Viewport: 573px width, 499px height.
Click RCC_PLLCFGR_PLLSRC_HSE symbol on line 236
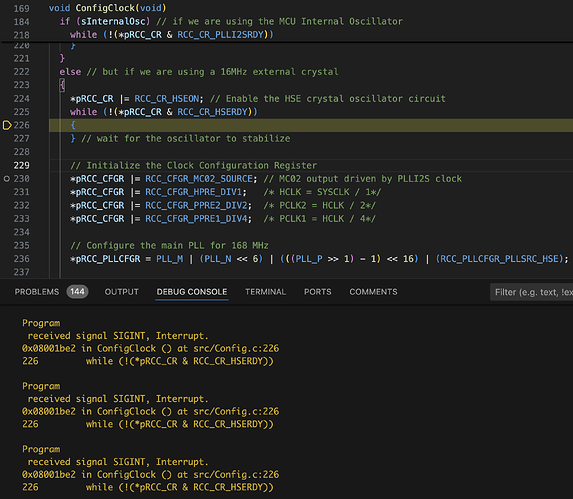point(499,259)
